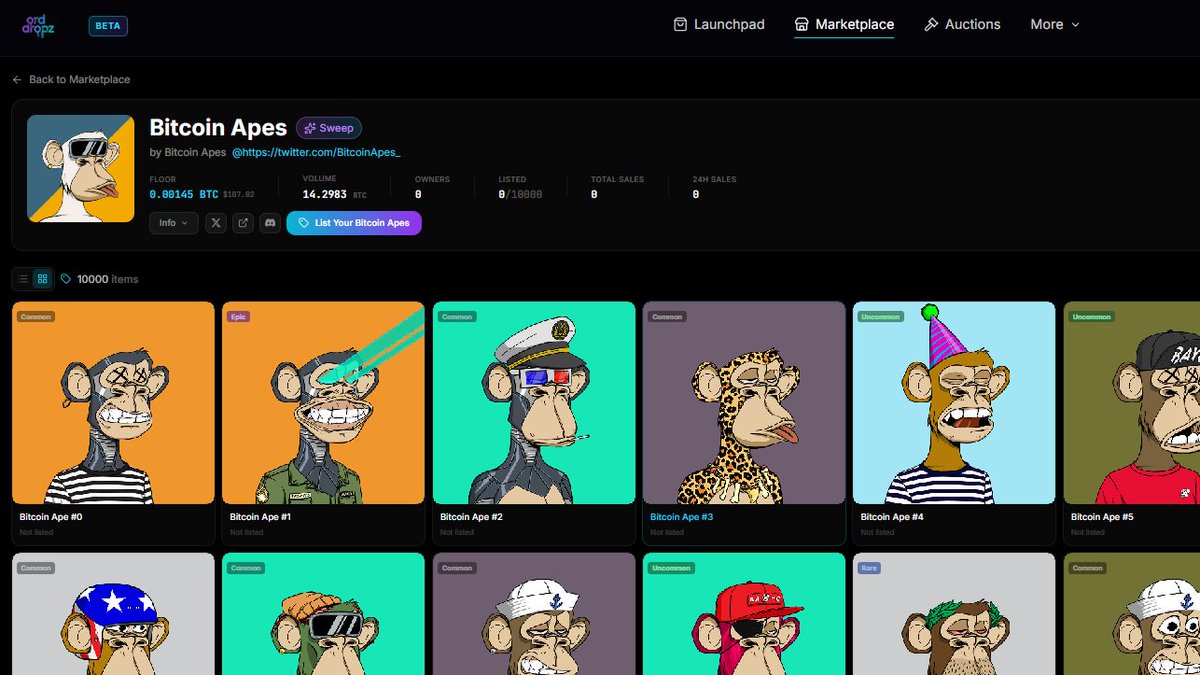1200x675 pixels.
Task: Click the Rare badge on laurel wreath ape
Action: [869, 568]
